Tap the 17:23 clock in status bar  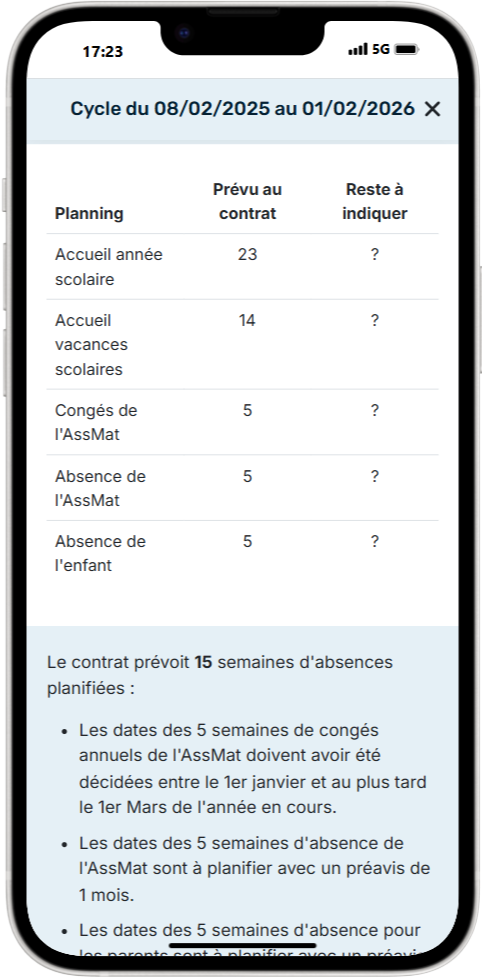pos(103,52)
